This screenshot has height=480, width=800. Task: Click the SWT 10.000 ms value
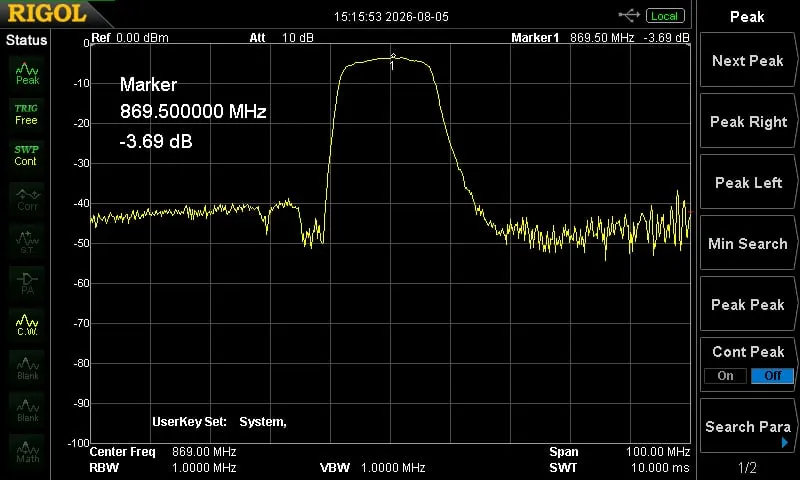[660, 468]
